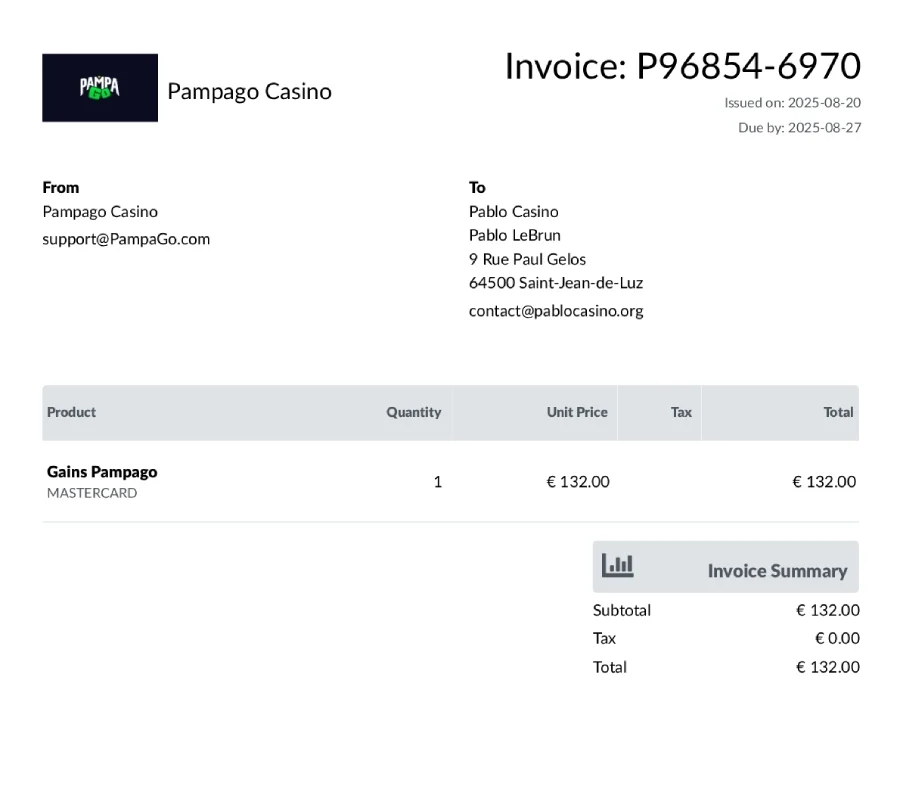Click the 64500 Saint-Jean-de-Luz postal line
Viewport: 898px width, 803px height.
click(556, 283)
